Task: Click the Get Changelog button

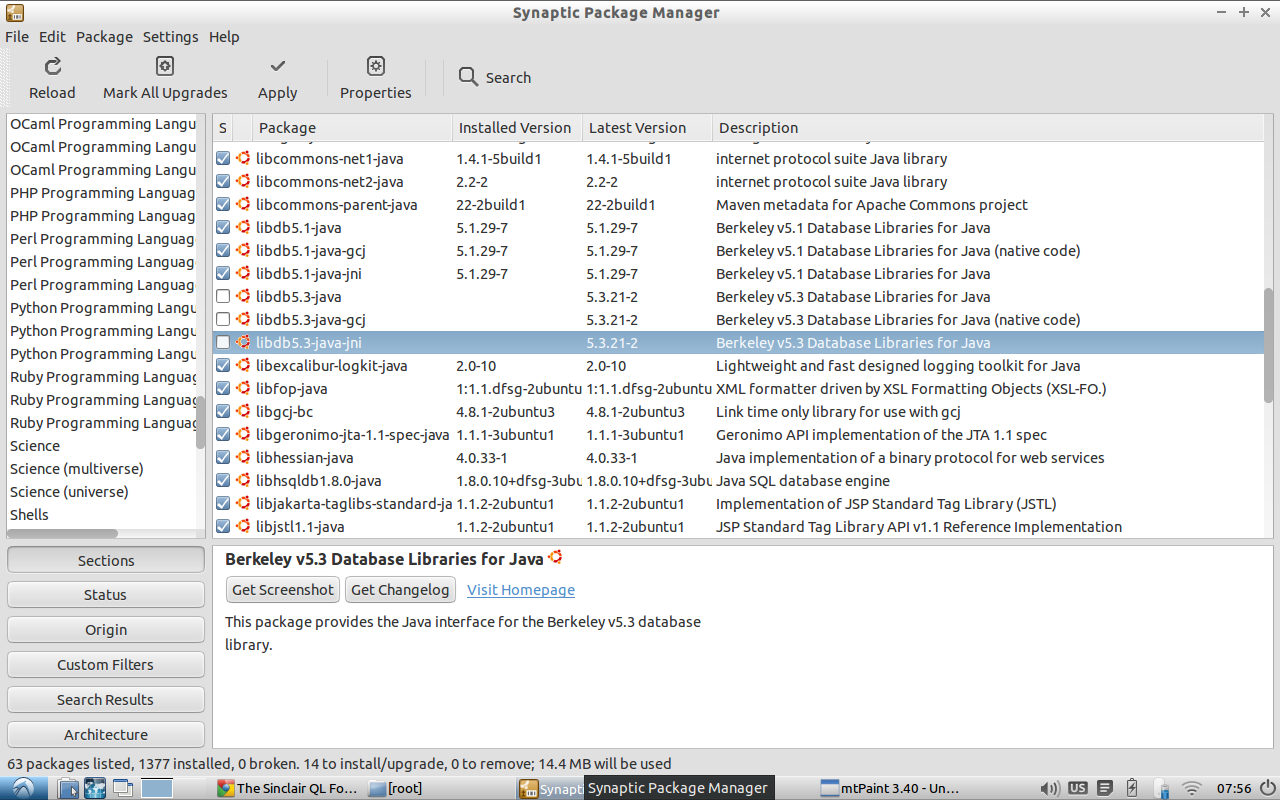Action: [400, 589]
